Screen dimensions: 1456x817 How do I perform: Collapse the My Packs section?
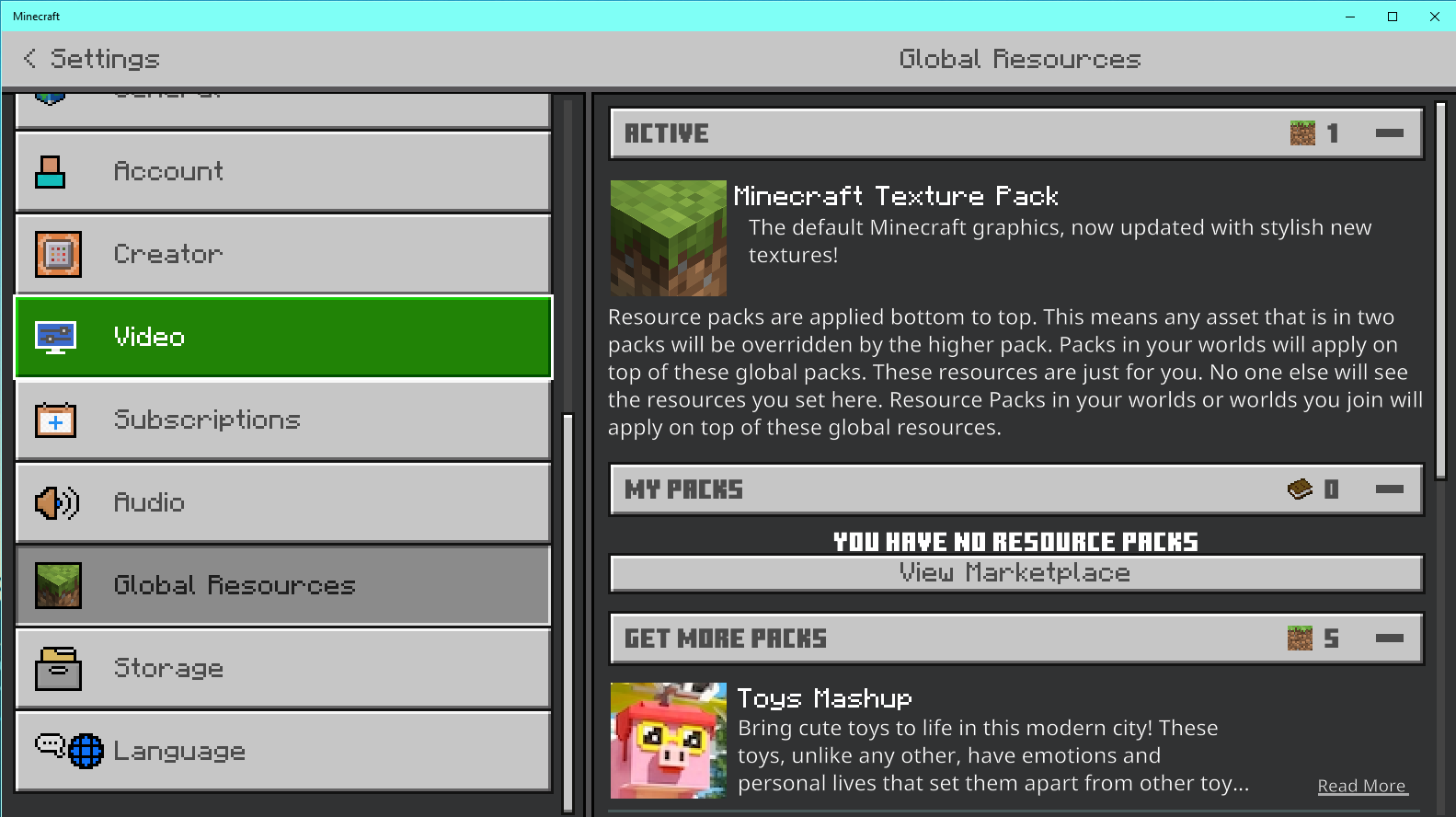click(x=1389, y=489)
